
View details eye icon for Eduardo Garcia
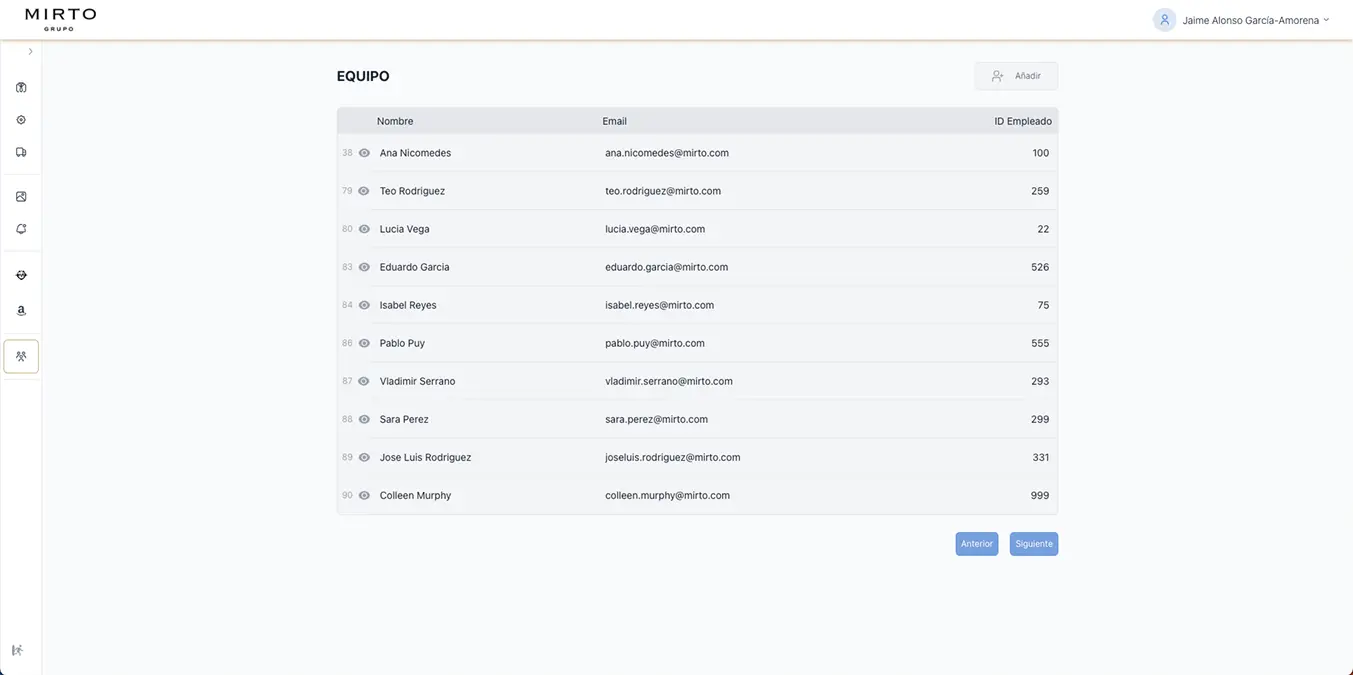tap(364, 267)
